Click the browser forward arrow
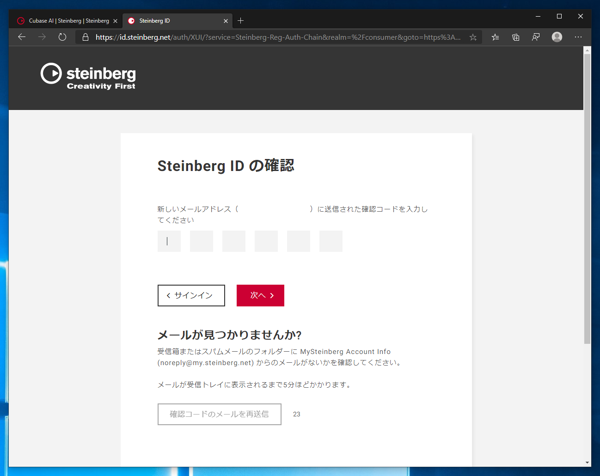600x476 pixels. point(42,37)
